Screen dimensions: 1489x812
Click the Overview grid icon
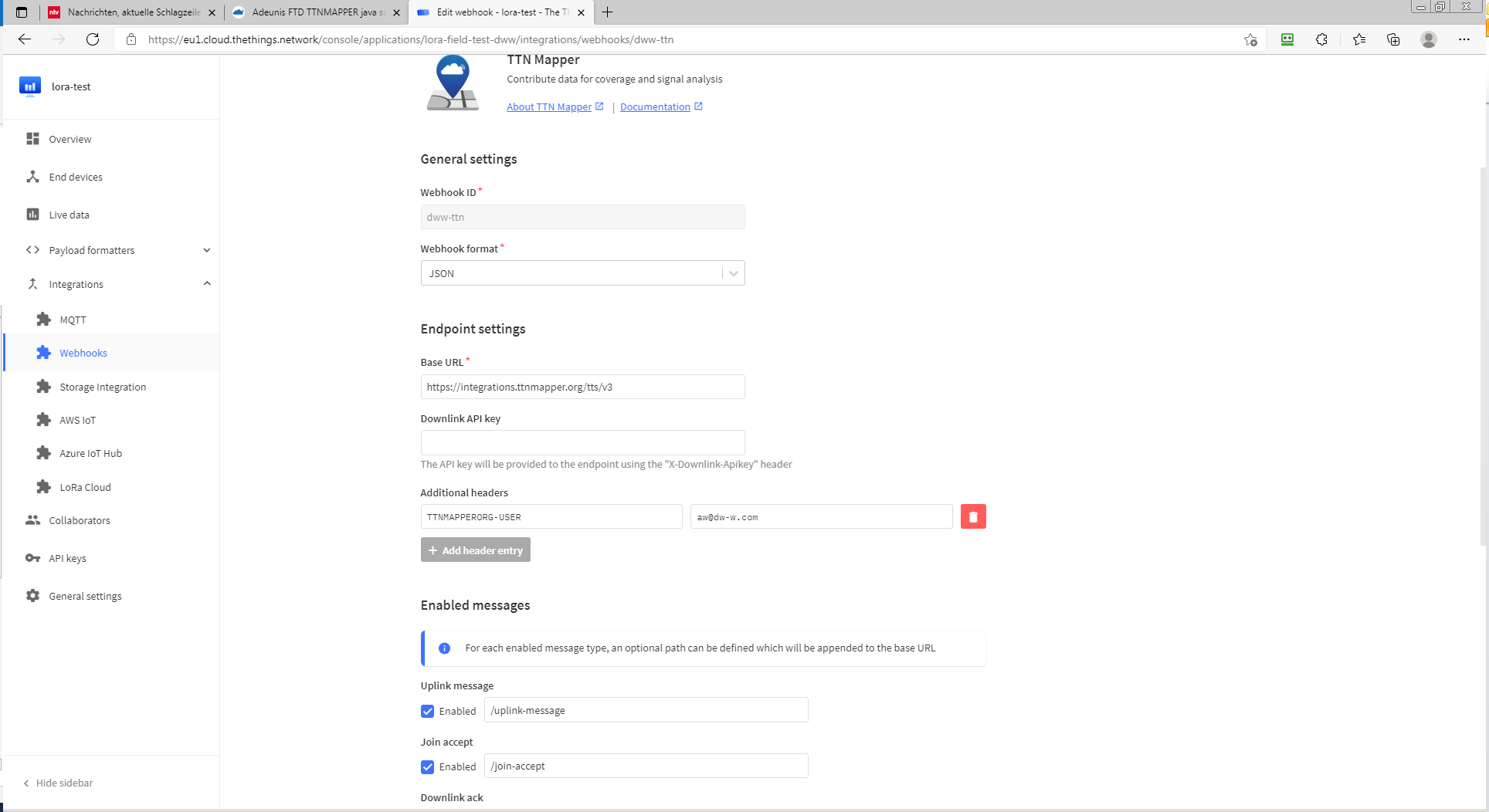point(32,138)
